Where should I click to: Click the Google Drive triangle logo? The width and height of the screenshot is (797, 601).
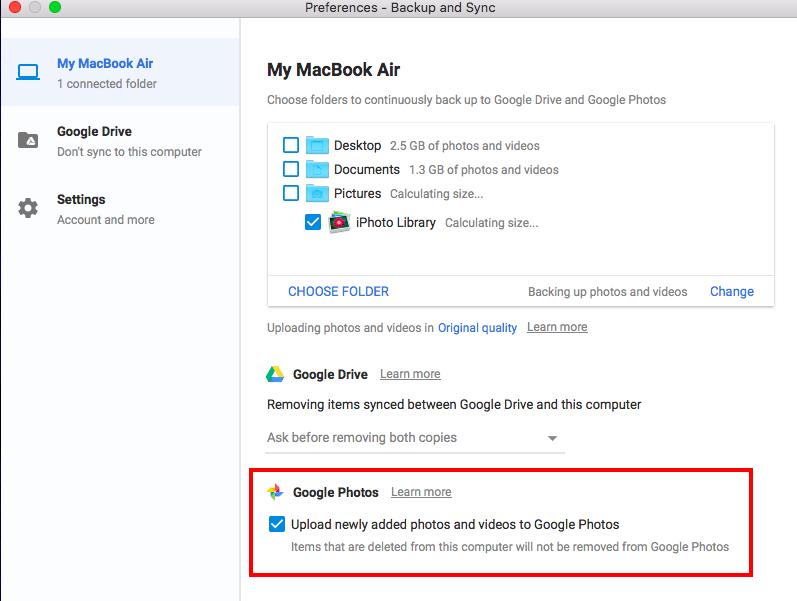tap(275, 374)
